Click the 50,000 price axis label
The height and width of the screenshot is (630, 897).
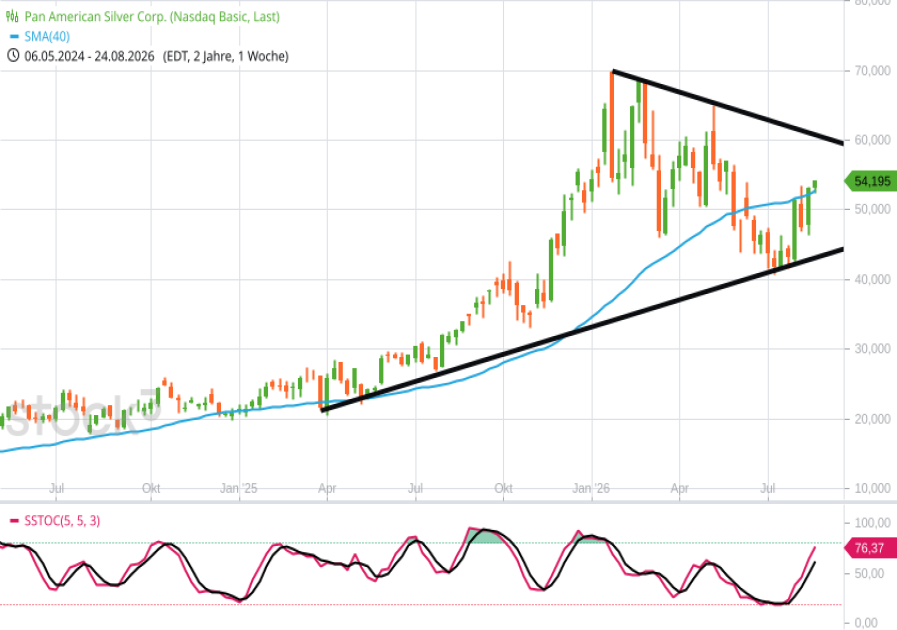872,209
